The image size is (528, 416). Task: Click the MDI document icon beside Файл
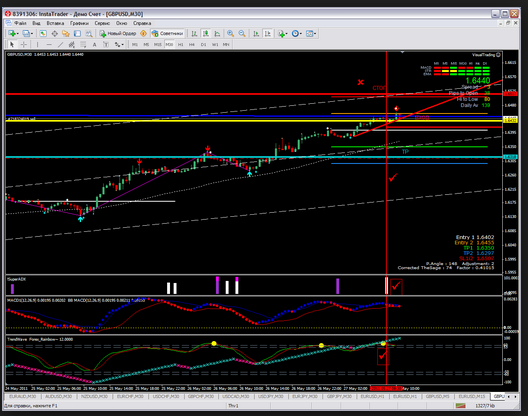click(8, 23)
